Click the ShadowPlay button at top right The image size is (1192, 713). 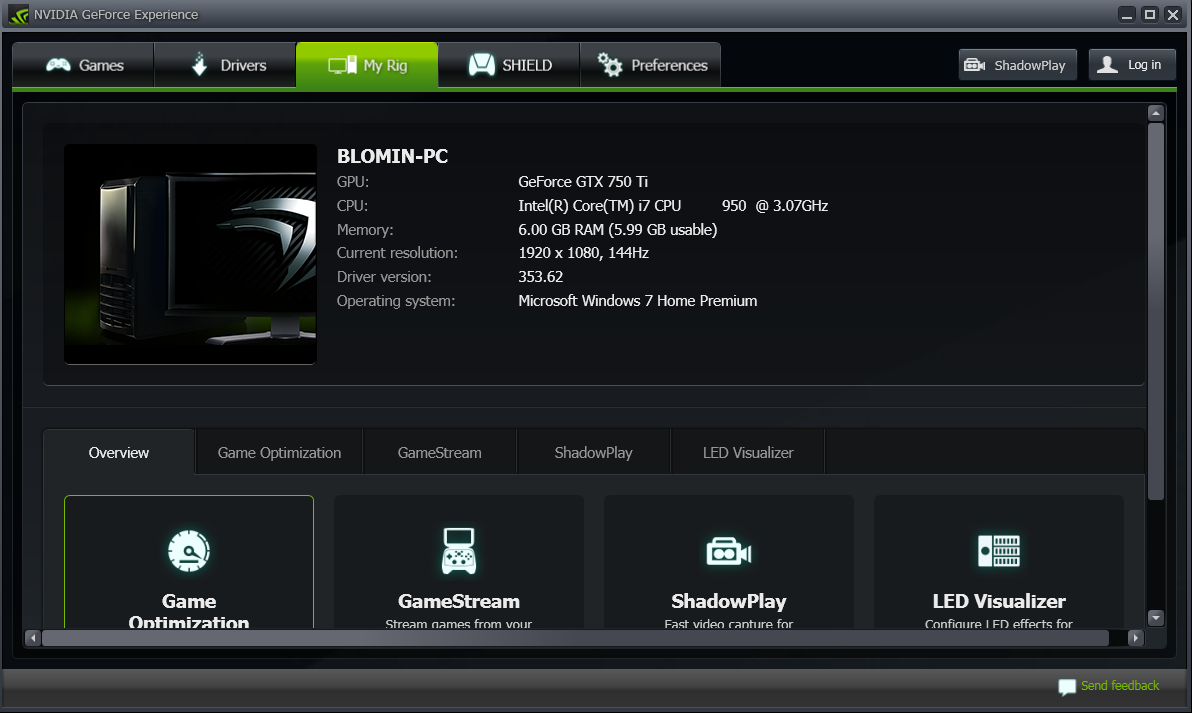1017,65
